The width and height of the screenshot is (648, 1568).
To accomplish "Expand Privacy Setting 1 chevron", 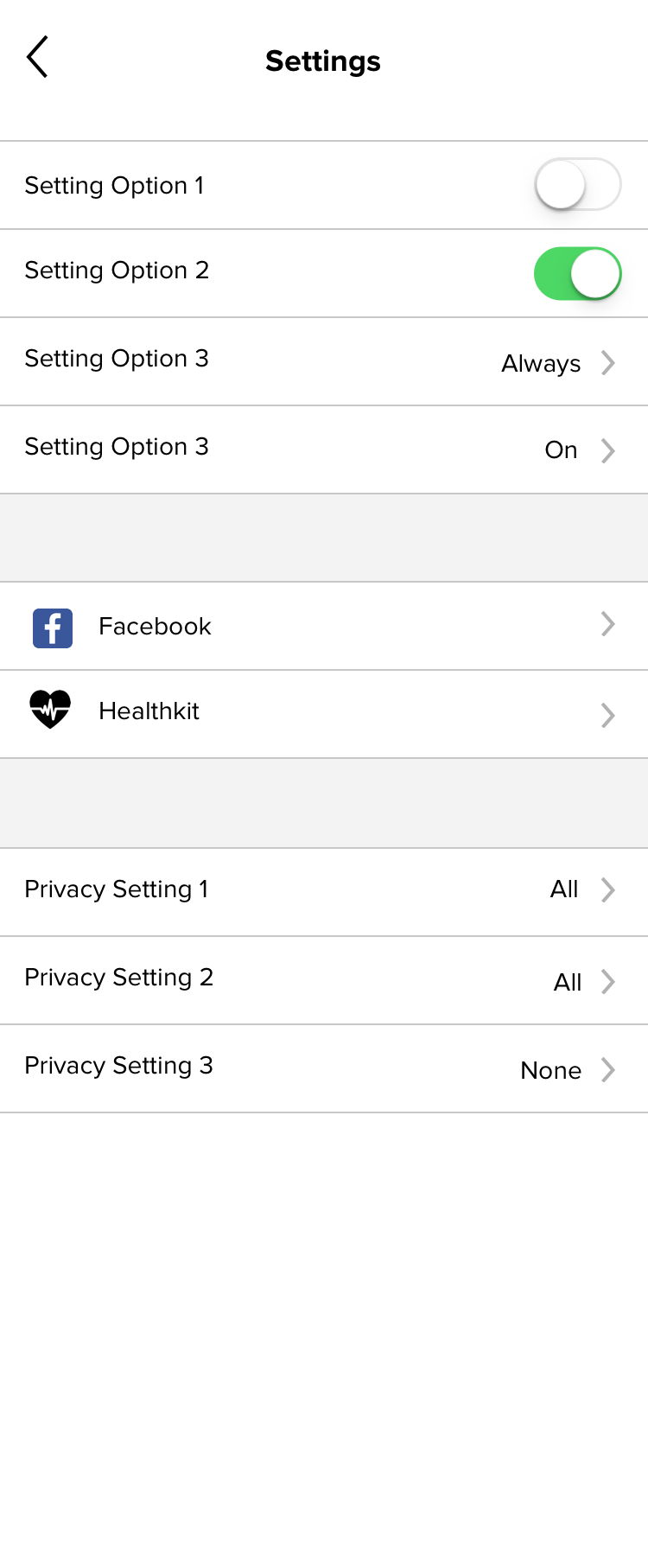I will click(x=608, y=890).
